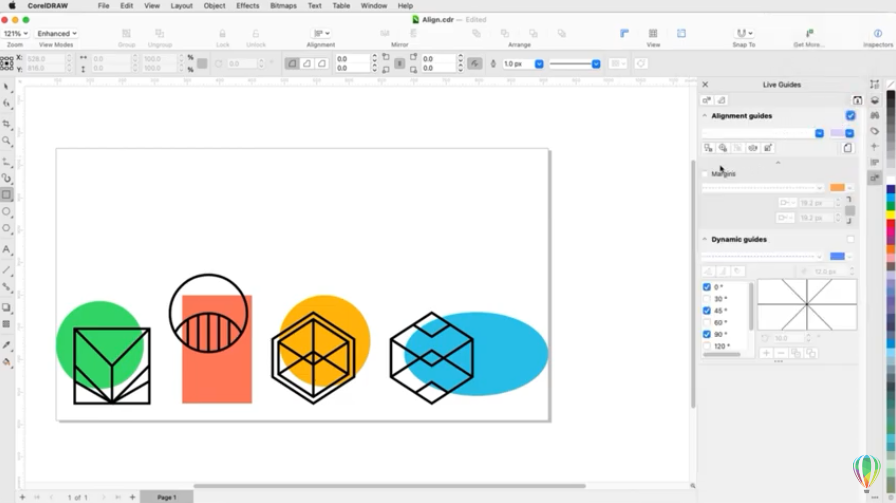896x503 pixels.
Task: Select the Zoom magnifier tool
Action: point(6,141)
